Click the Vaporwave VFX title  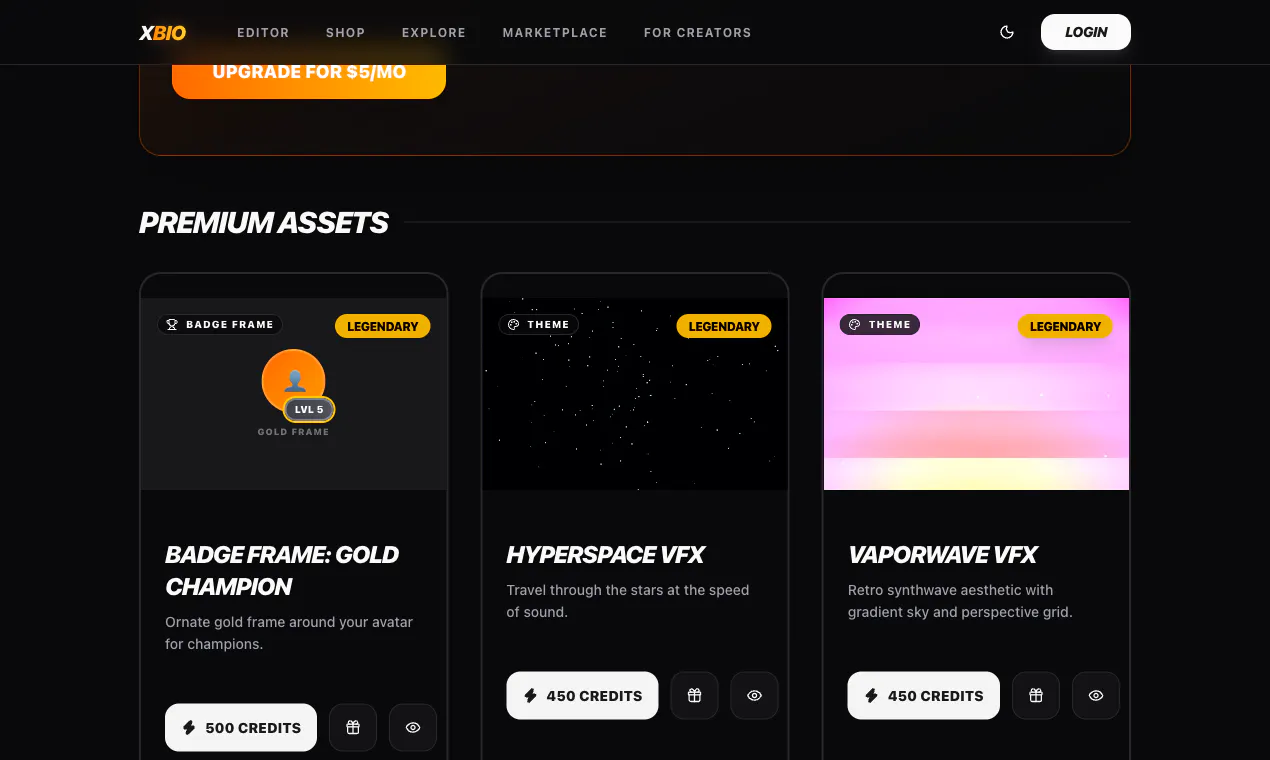(x=943, y=555)
